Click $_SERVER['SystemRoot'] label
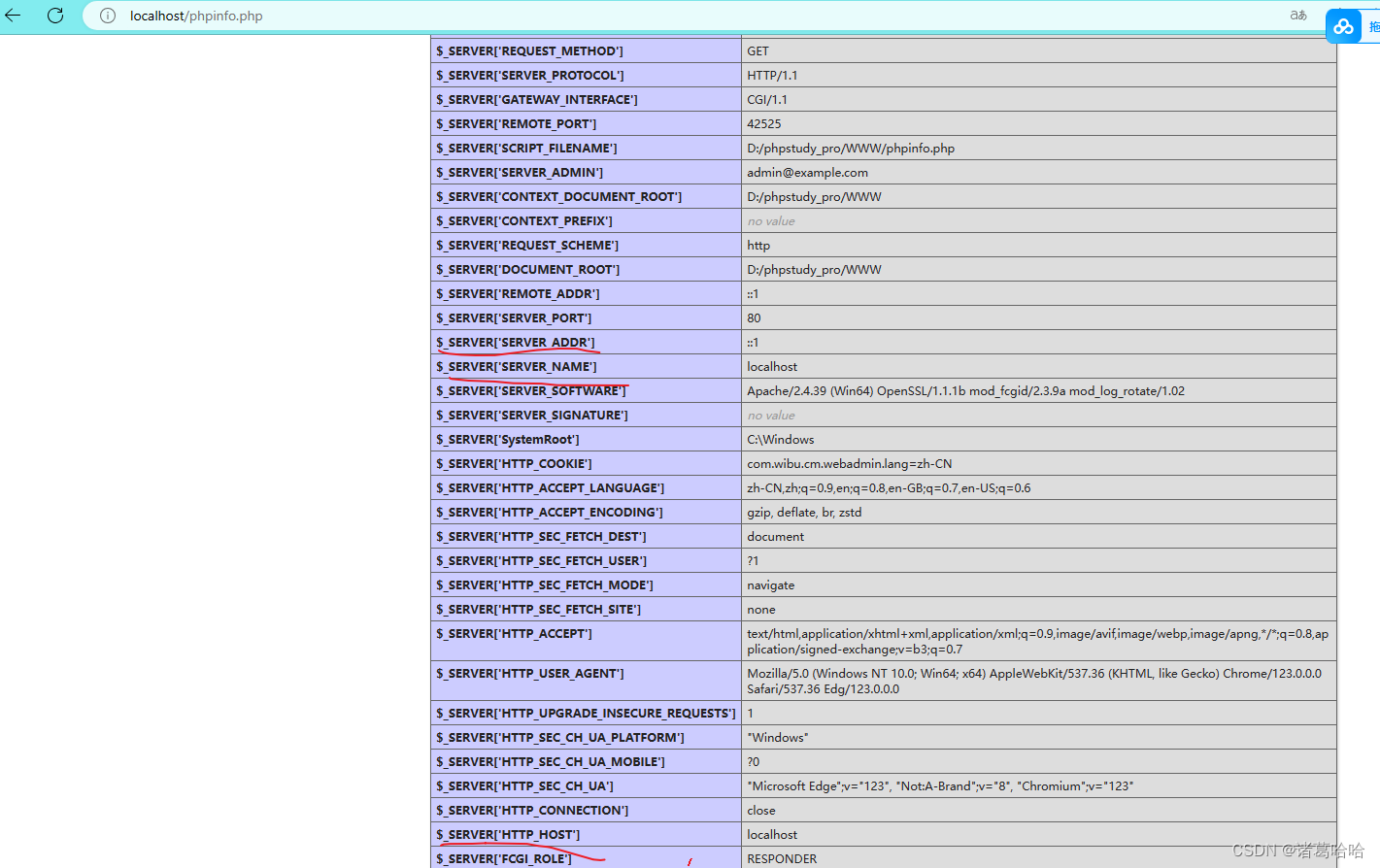The height and width of the screenshot is (868, 1380). pyautogui.click(x=508, y=439)
